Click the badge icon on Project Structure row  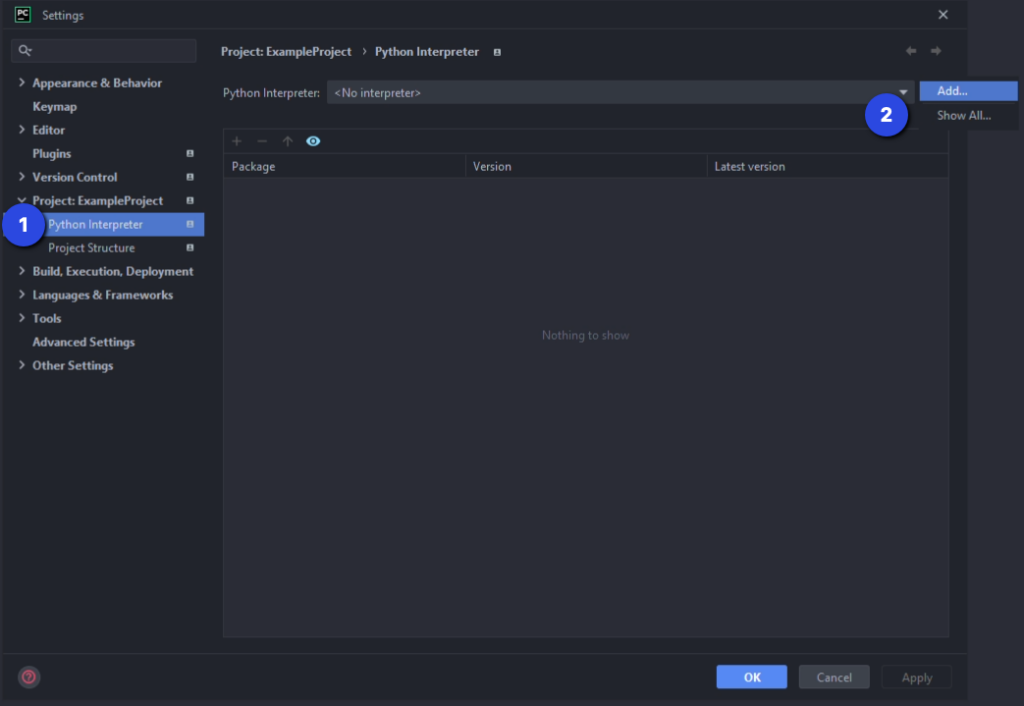(190, 248)
